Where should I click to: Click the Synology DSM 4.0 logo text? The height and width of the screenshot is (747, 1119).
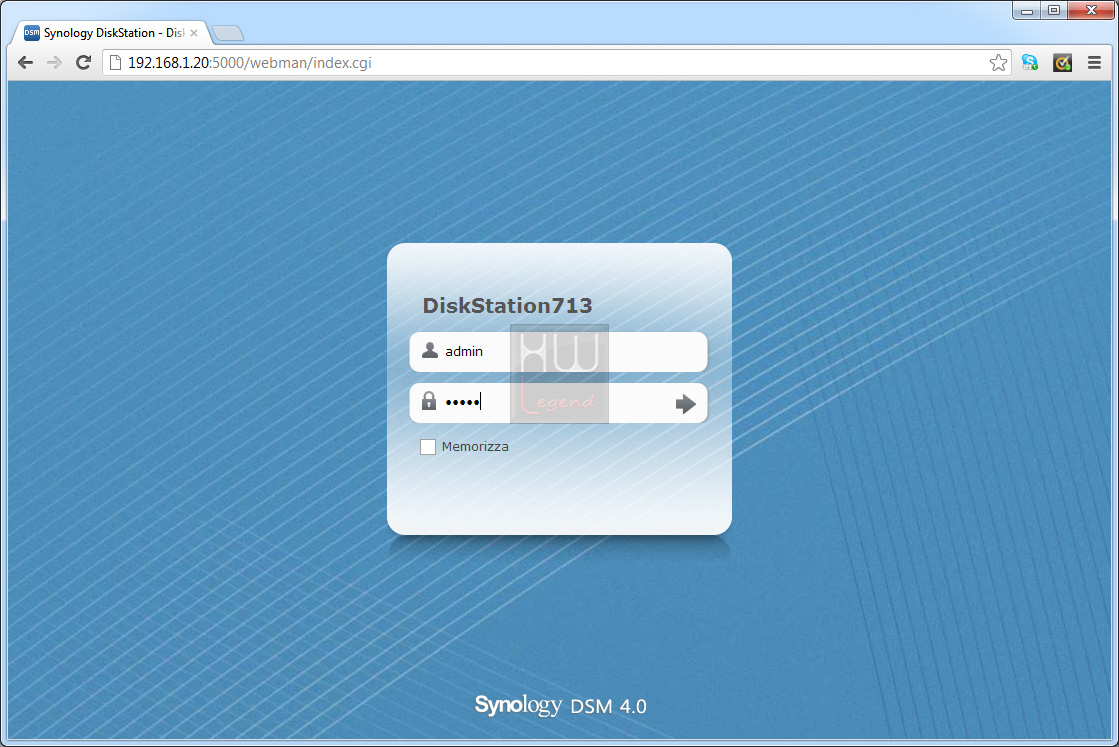(x=560, y=706)
